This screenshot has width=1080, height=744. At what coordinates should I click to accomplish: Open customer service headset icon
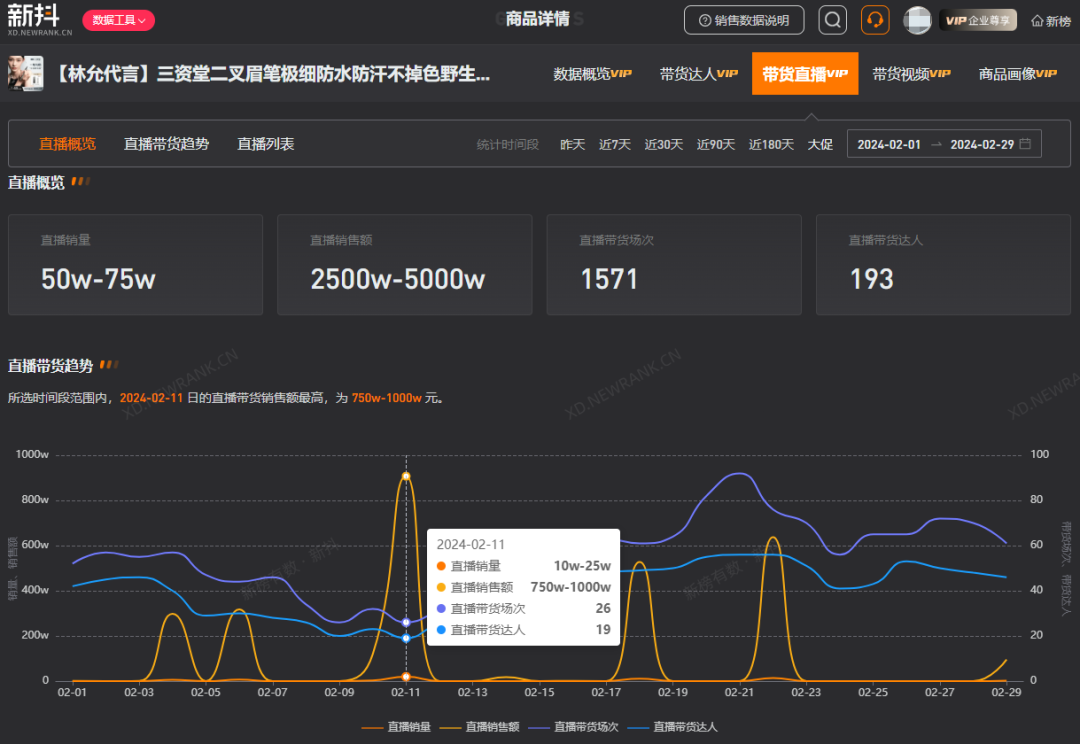pos(875,20)
